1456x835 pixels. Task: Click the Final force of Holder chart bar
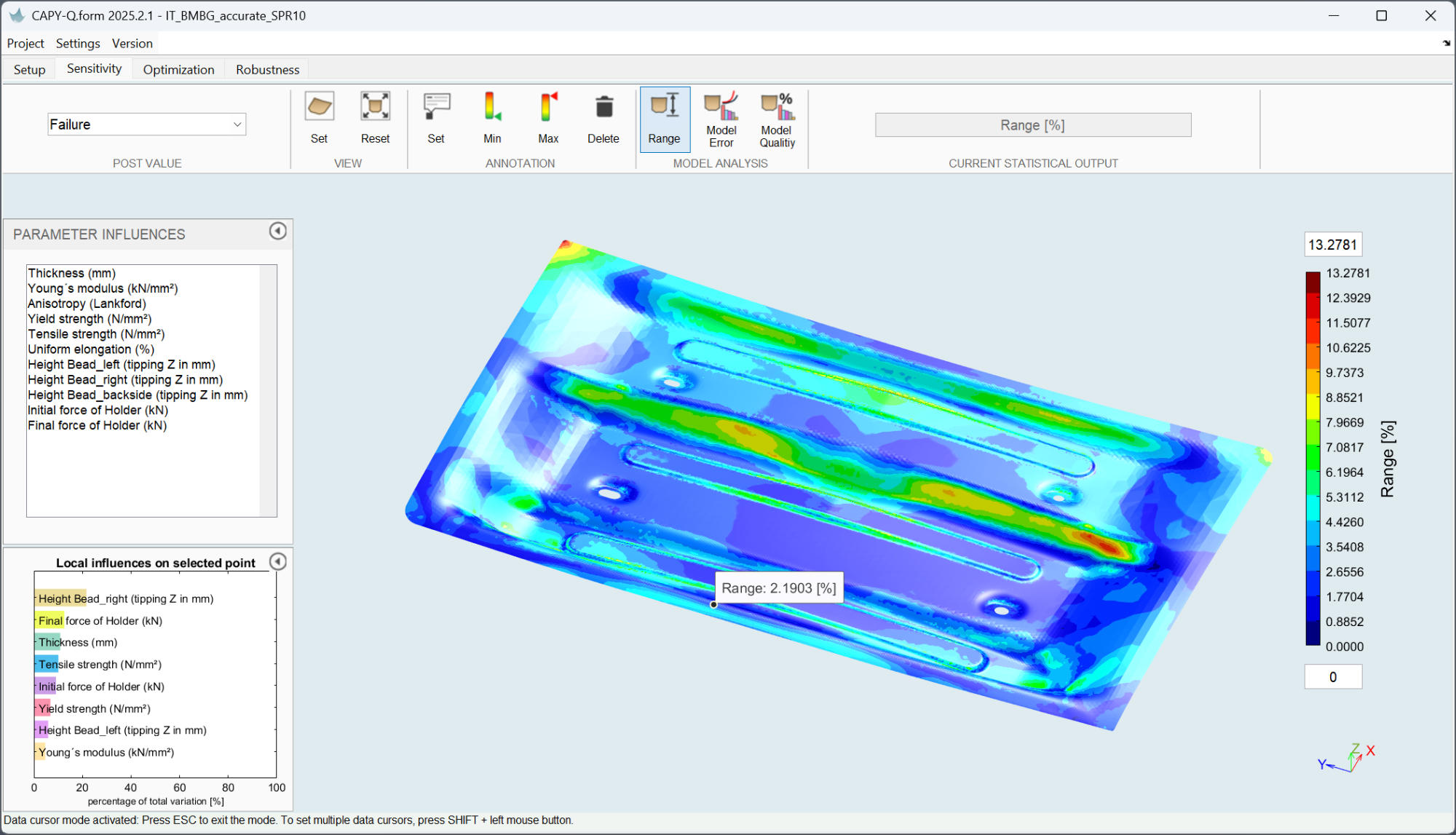(x=50, y=620)
